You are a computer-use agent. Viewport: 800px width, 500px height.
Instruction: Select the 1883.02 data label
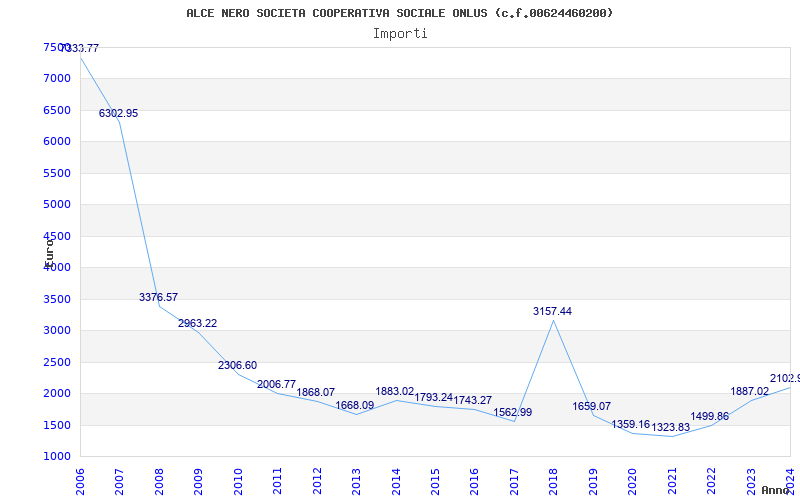pyautogui.click(x=394, y=392)
